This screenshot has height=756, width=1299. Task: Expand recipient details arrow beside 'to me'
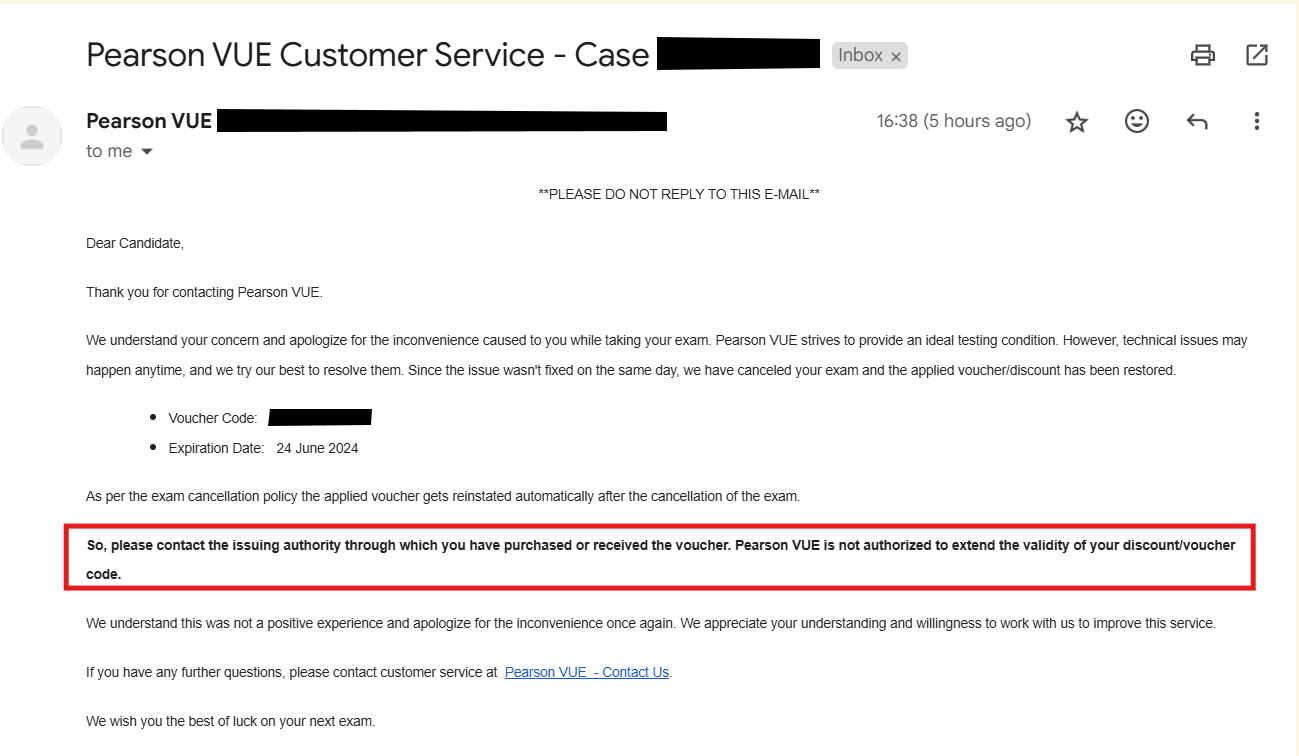[x=147, y=152]
